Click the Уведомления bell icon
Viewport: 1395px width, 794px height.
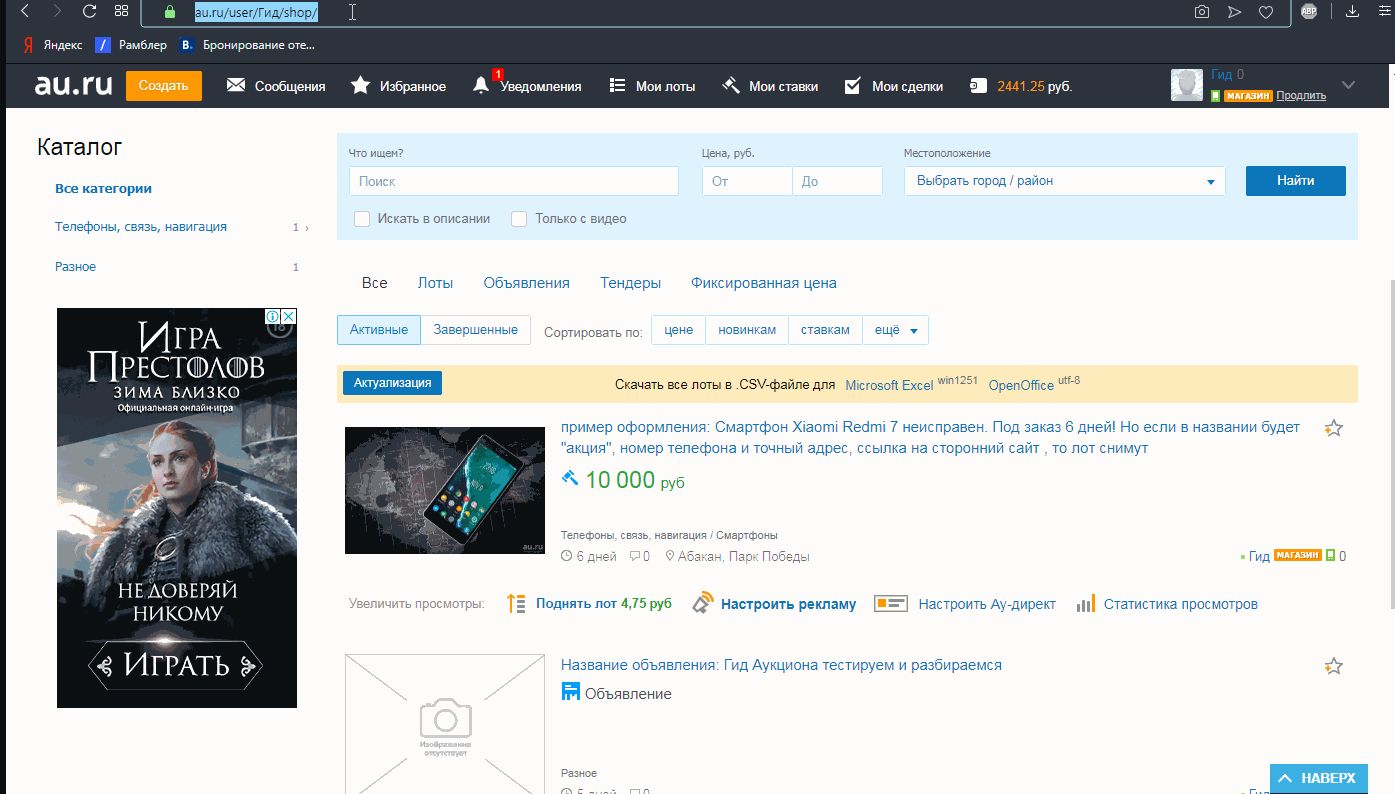pyautogui.click(x=481, y=86)
